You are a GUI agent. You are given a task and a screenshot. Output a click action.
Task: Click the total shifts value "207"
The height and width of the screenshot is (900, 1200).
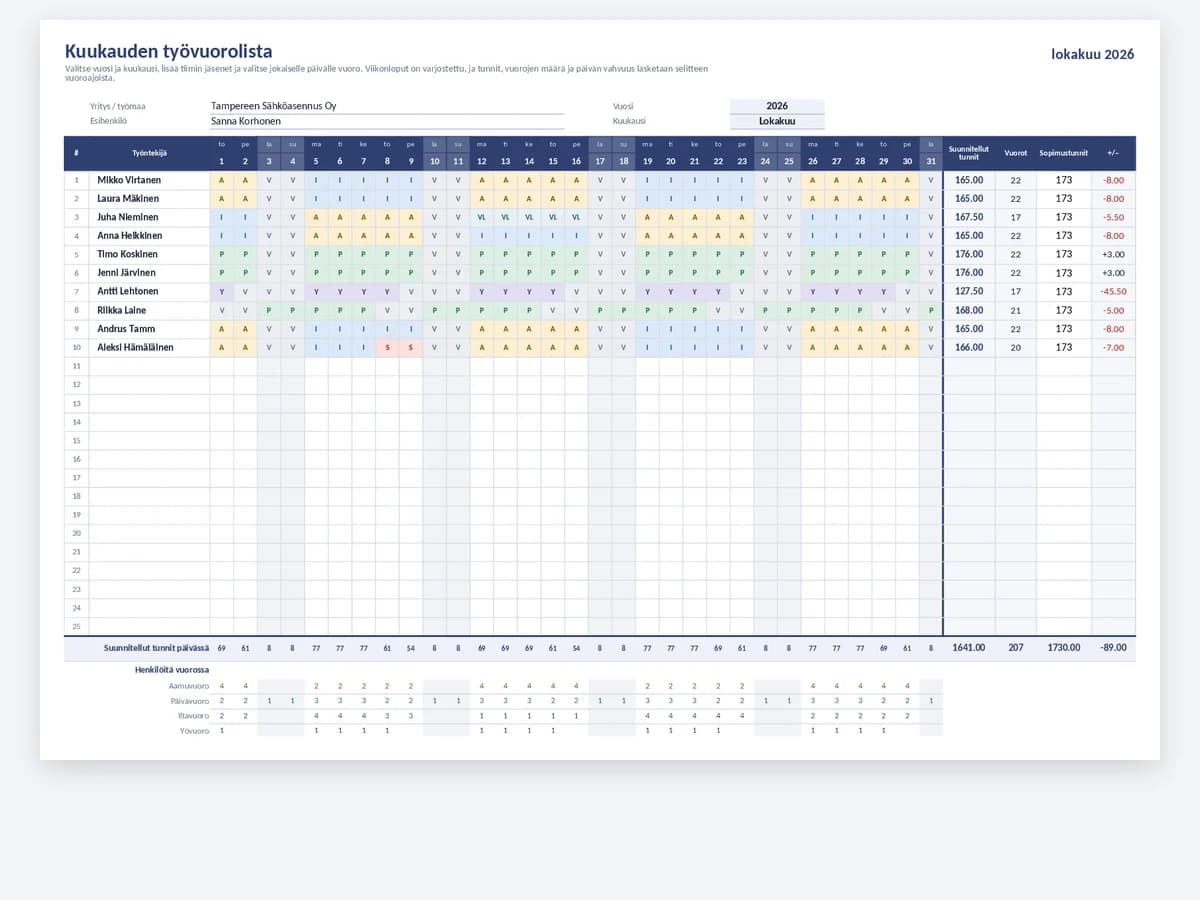tap(1016, 648)
